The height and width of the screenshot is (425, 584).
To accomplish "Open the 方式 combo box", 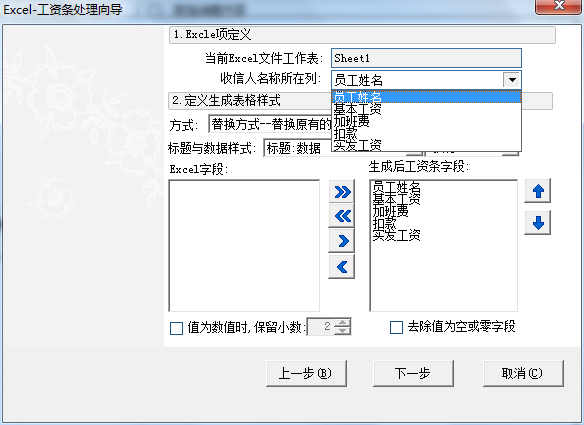I will point(270,124).
